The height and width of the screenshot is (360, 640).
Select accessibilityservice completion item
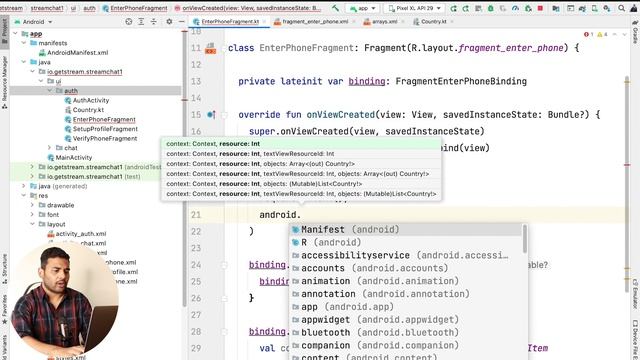pos(407,256)
